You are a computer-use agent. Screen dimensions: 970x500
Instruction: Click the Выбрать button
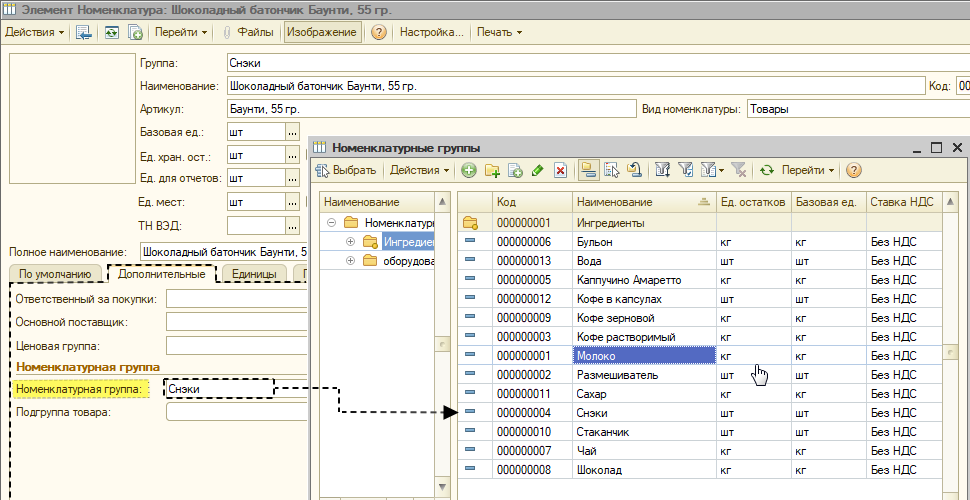pos(346,170)
